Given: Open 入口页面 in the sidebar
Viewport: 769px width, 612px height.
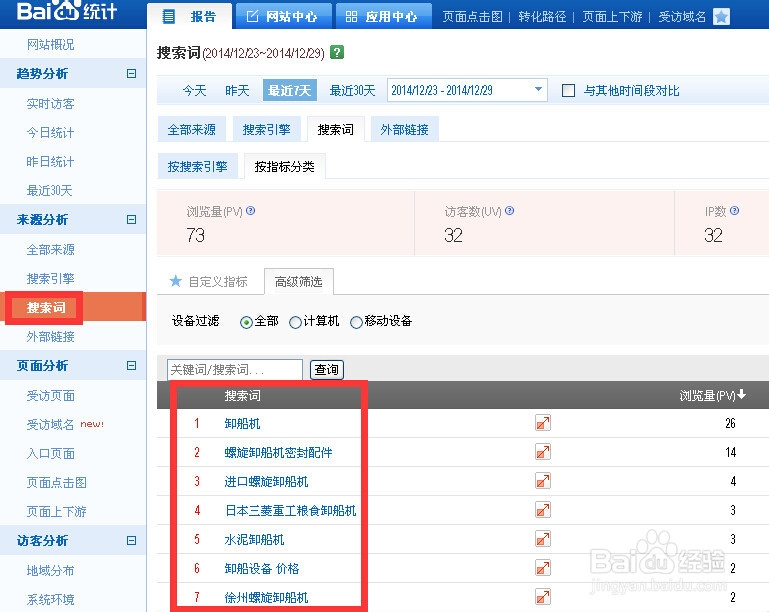Looking at the screenshot, I should coord(51,453).
